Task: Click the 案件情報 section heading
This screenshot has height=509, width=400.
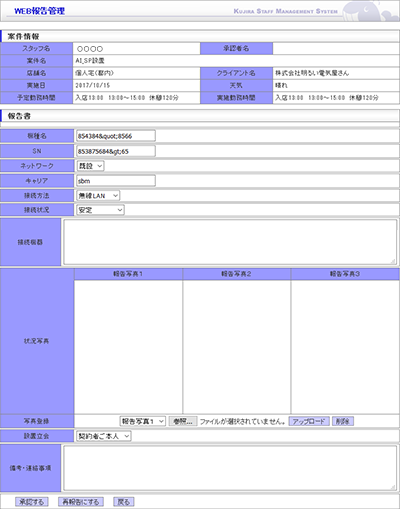Action: 23,36
